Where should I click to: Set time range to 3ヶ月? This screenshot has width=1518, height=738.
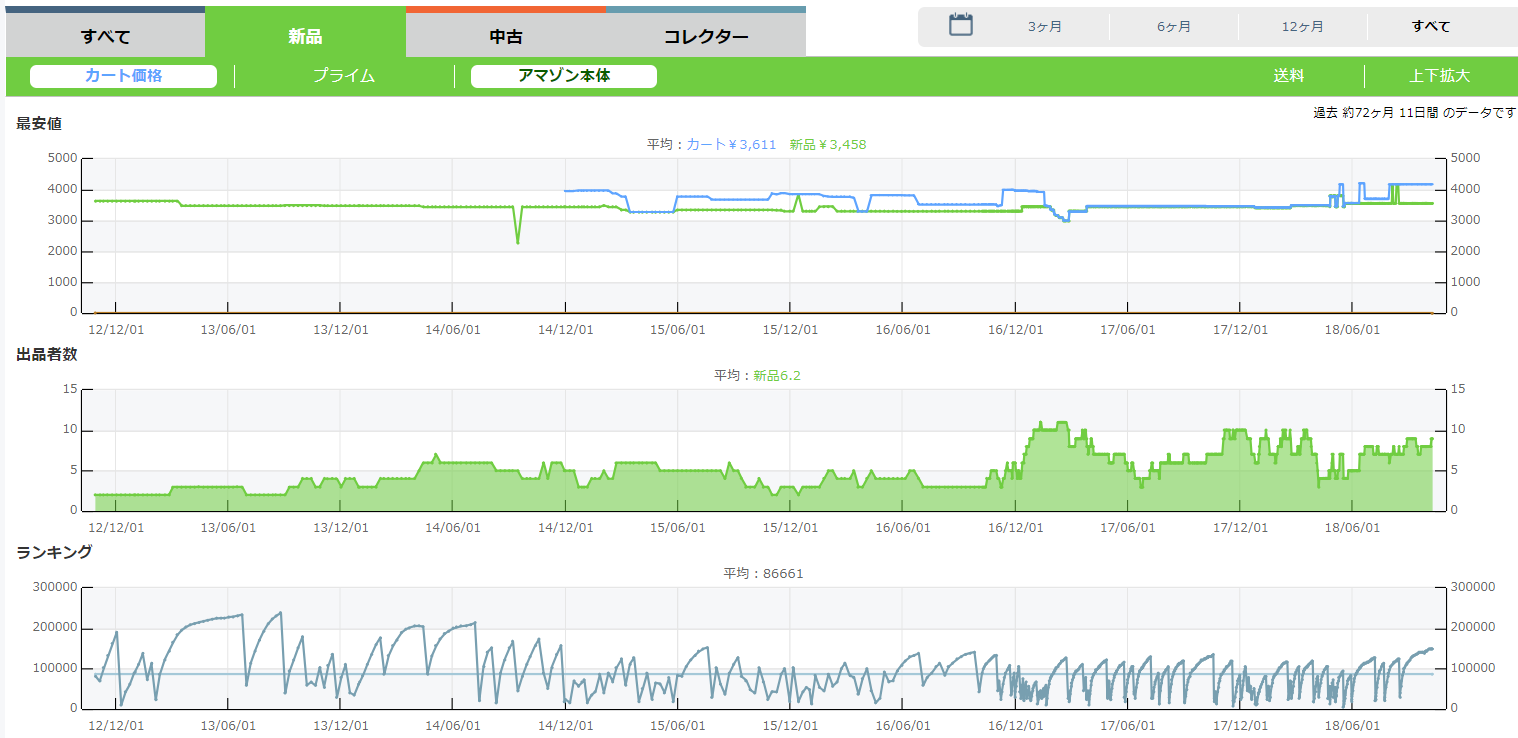pyautogui.click(x=1045, y=27)
